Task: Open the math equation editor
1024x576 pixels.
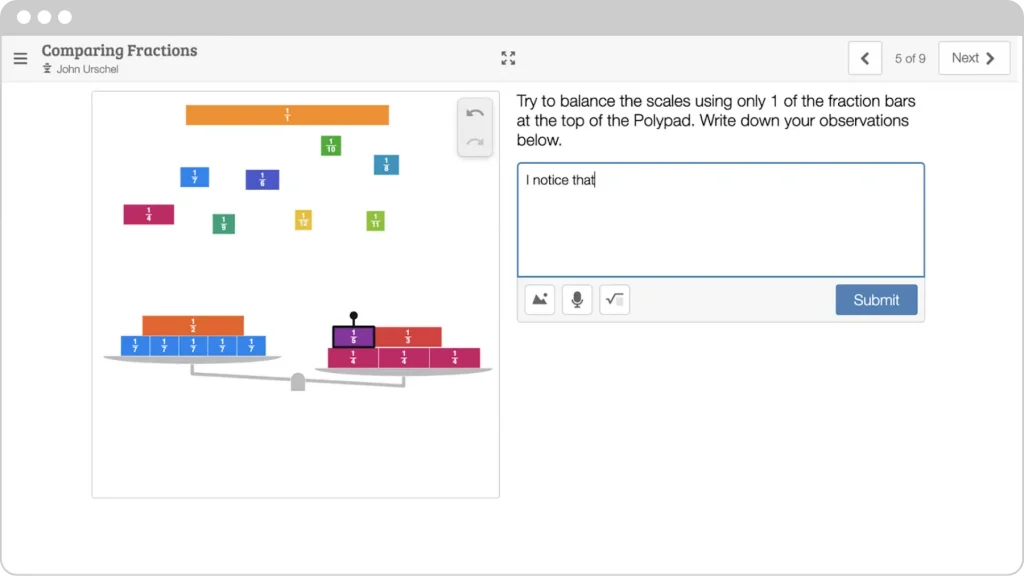Action: point(614,299)
